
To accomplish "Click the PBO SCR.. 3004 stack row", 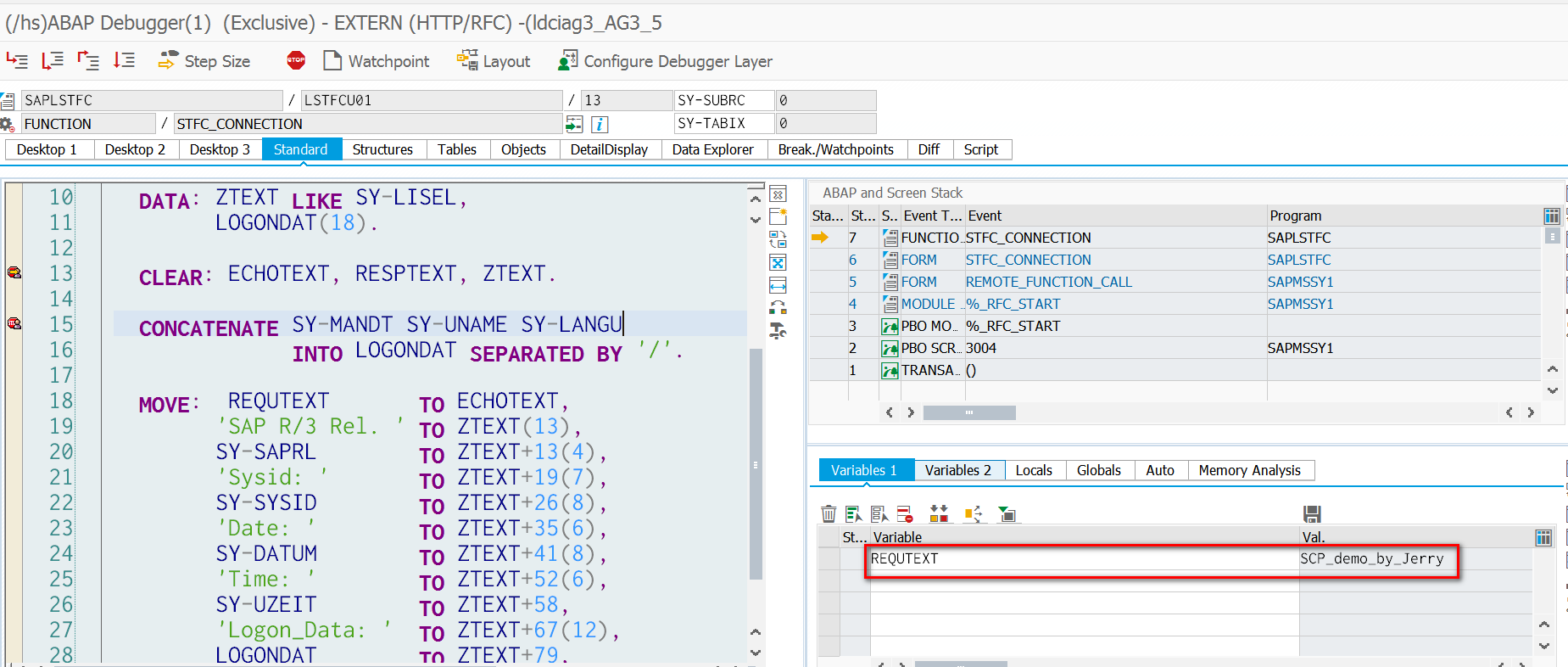I will click(x=1175, y=348).
